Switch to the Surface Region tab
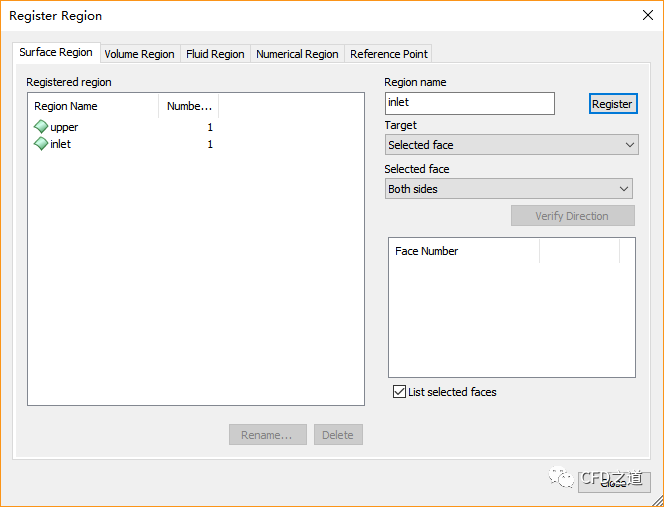This screenshot has width=664, height=507. pos(56,53)
